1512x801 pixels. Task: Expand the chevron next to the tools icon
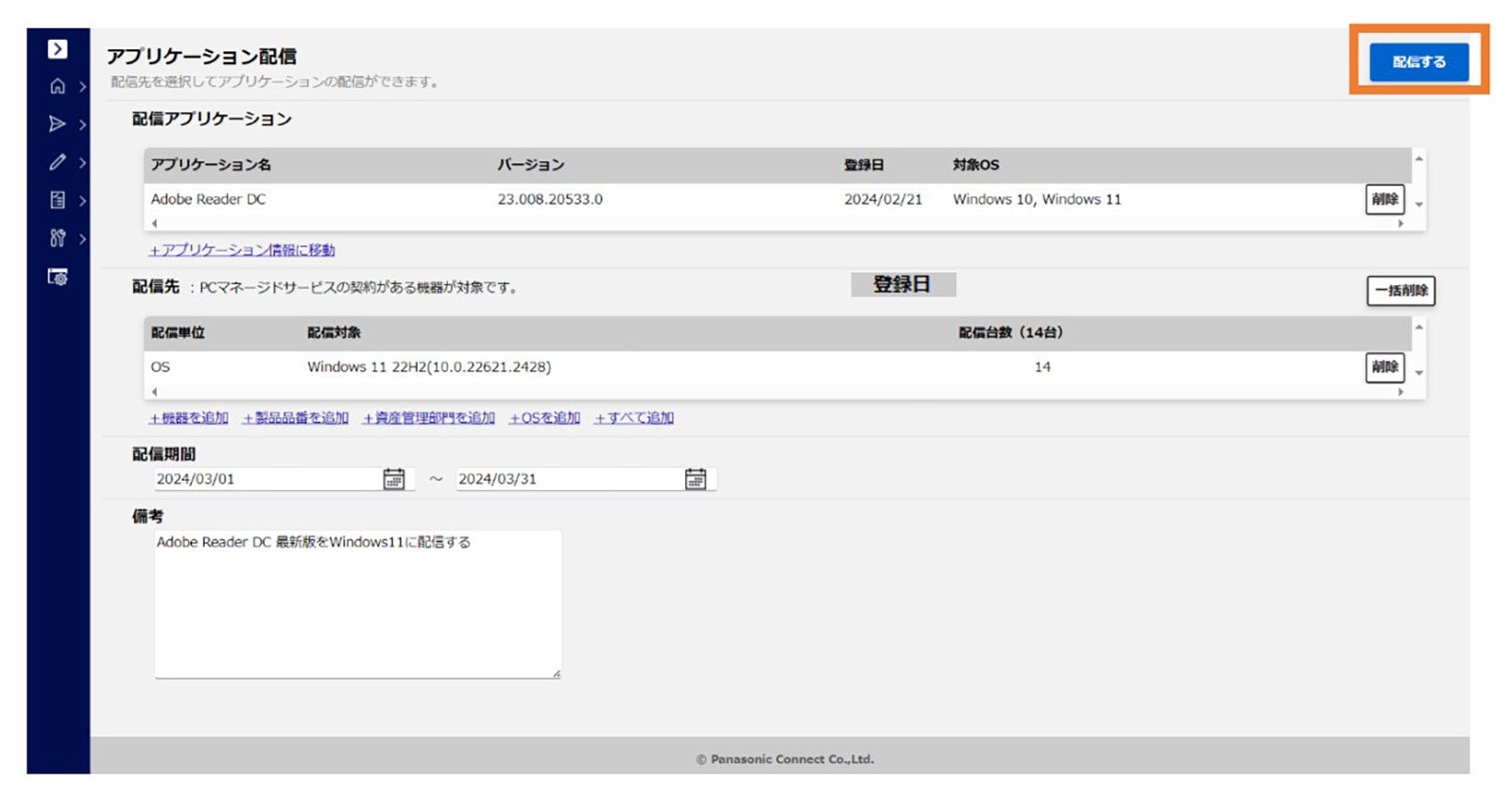pyautogui.click(x=82, y=239)
